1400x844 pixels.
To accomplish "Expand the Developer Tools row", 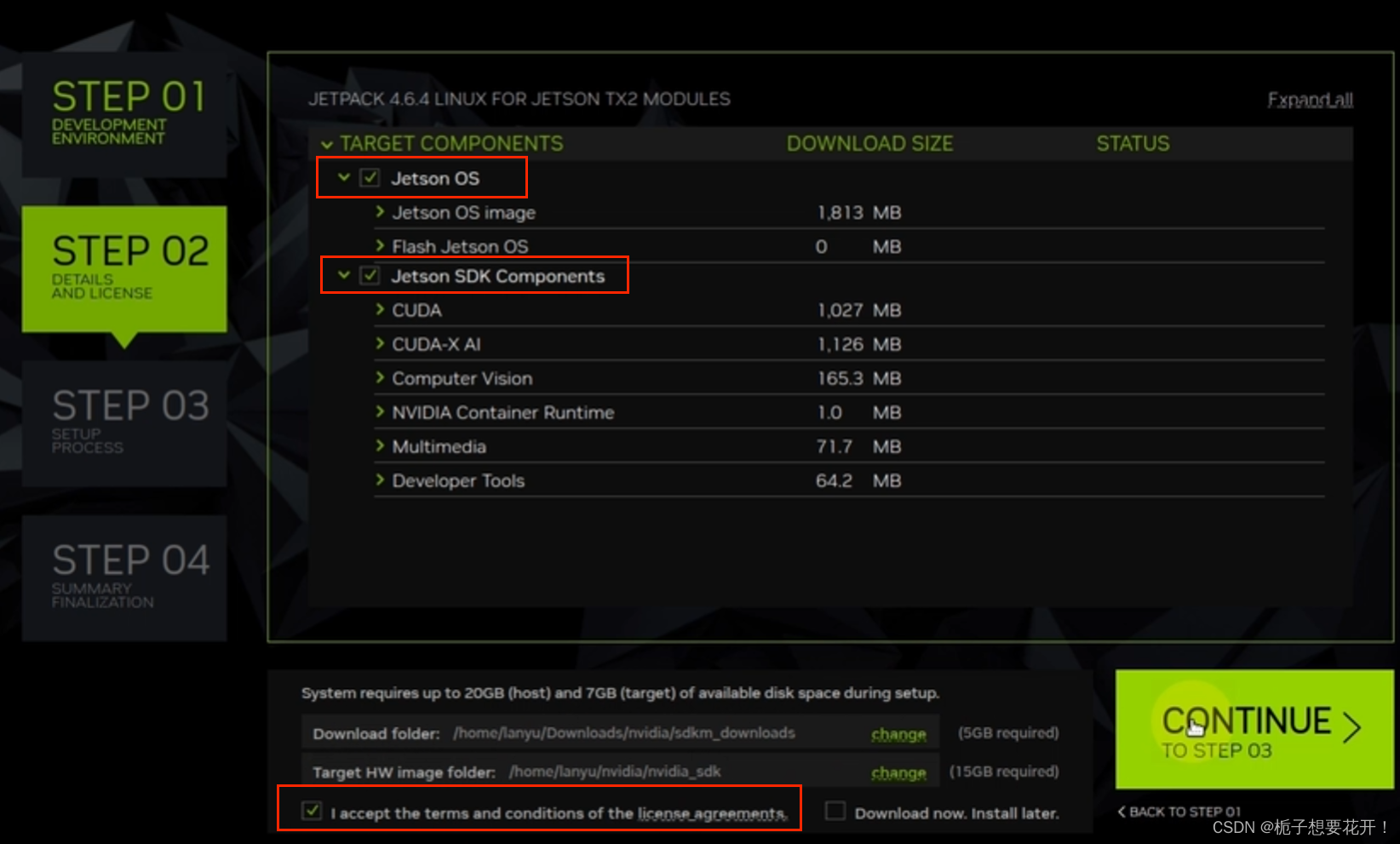I will [380, 479].
